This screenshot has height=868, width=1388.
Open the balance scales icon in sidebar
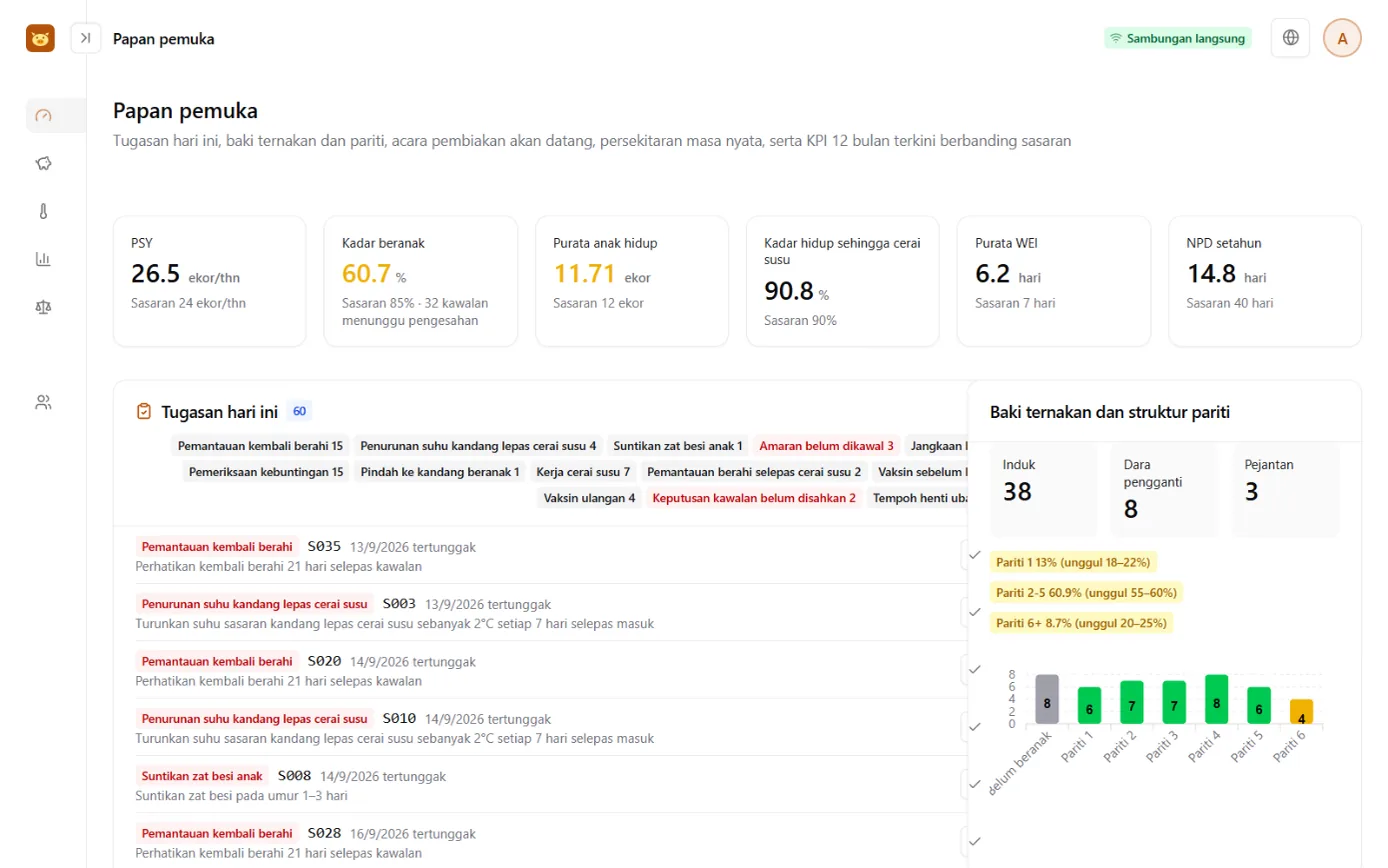pos(43,307)
